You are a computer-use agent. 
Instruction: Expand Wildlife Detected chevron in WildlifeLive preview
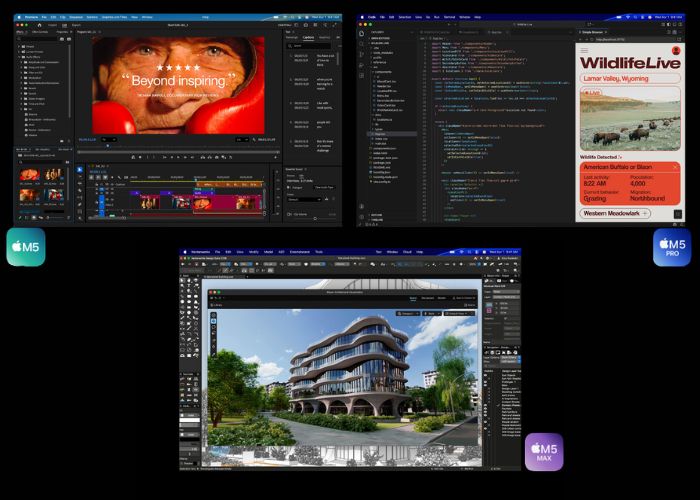coord(620,157)
